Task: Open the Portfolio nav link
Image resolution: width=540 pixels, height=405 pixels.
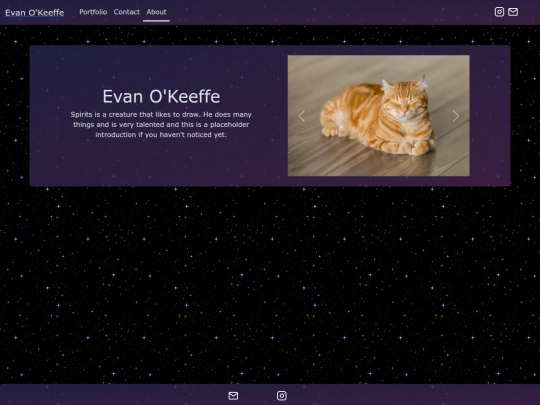Action: tap(93, 12)
